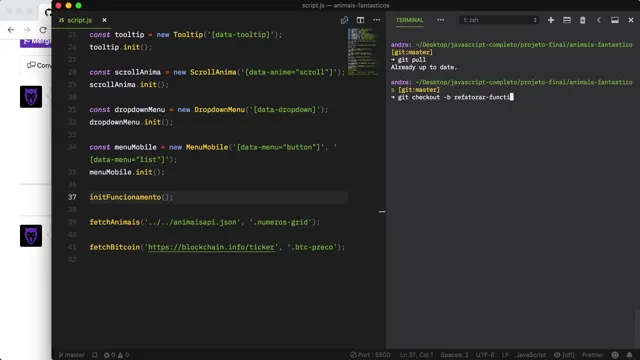Open feedback smiley icon in status bar
This screenshot has width=640, height=360.
615,355
